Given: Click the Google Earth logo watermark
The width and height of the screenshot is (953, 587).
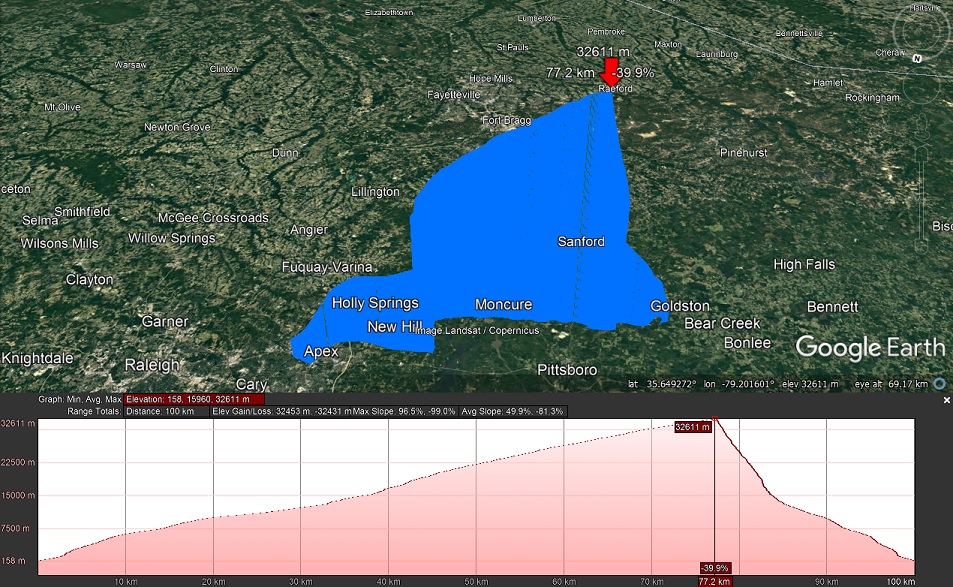Looking at the screenshot, I should pos(869,347).
